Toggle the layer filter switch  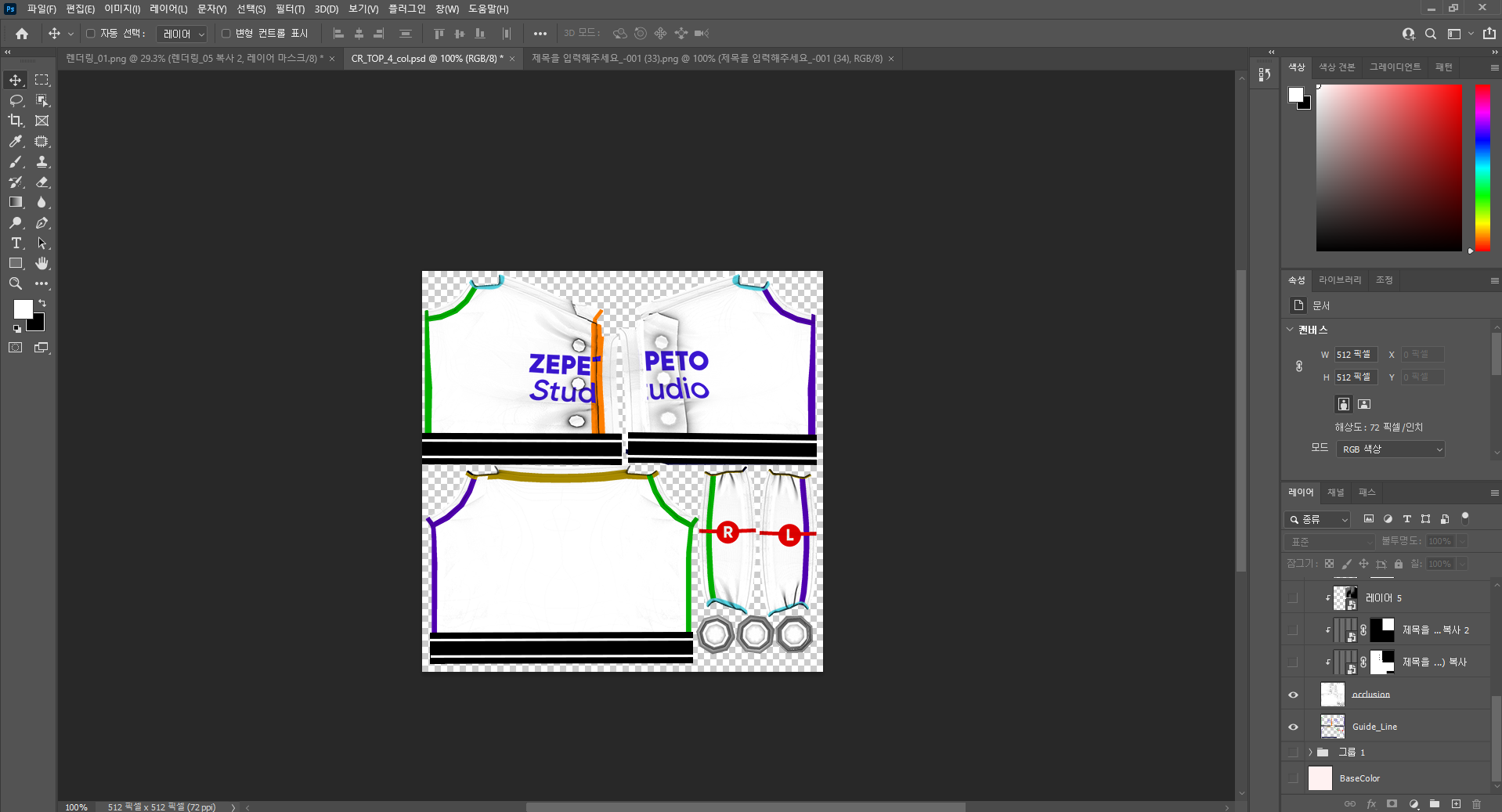pos(1465,518)
